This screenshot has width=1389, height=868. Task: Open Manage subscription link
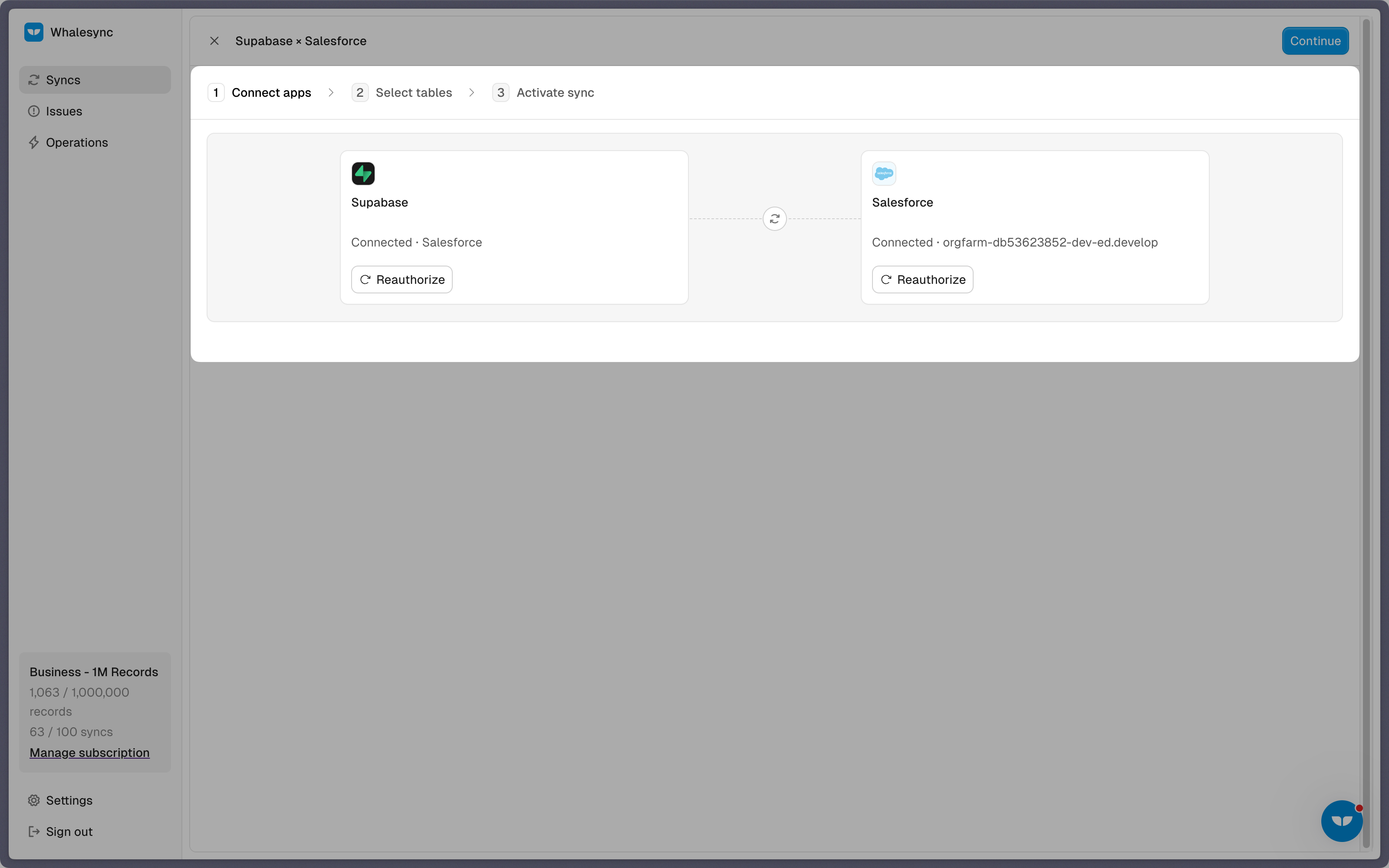89,753
